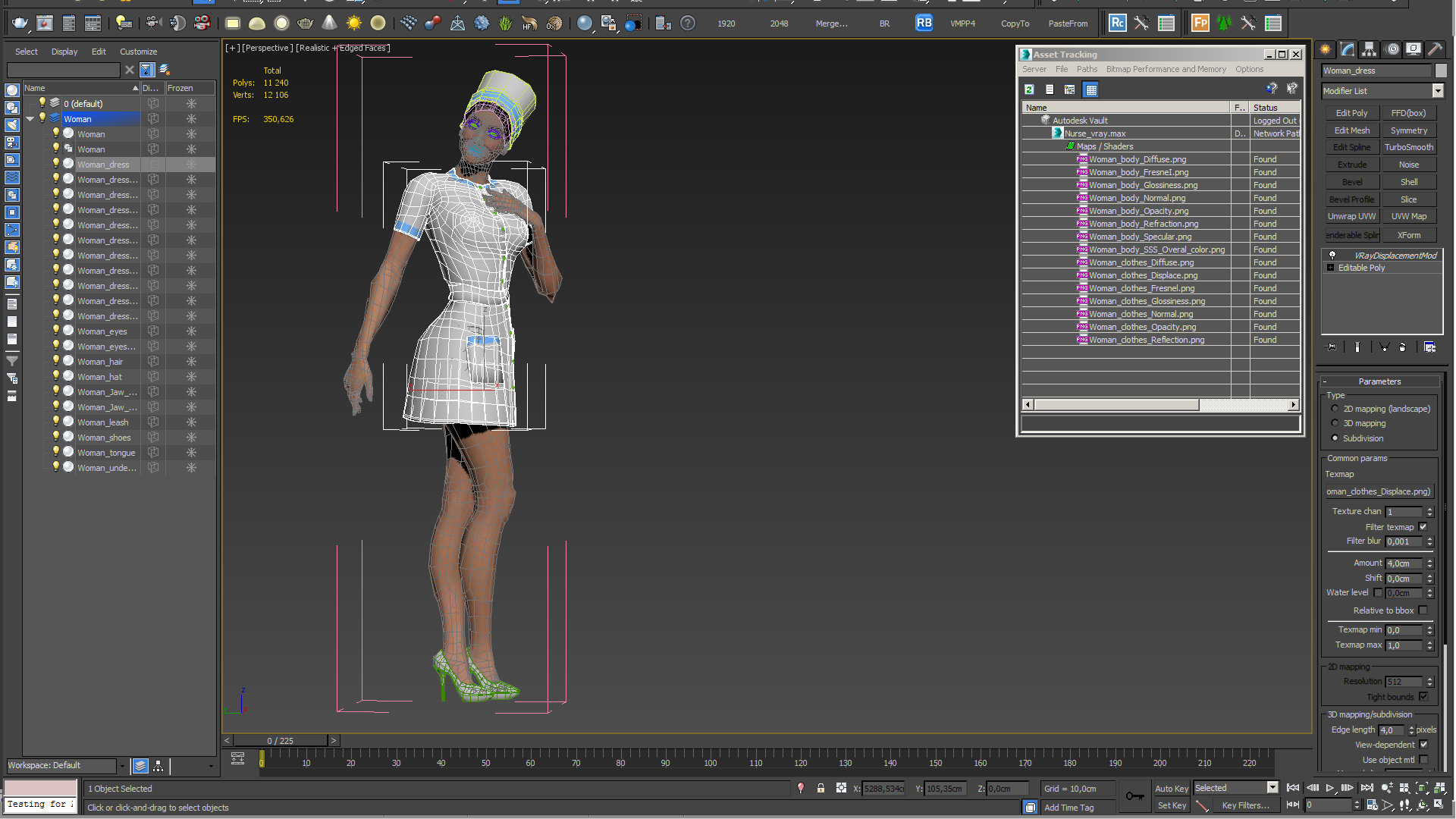Collapse the Woman layer tree arrow

(x=30, y=119)
